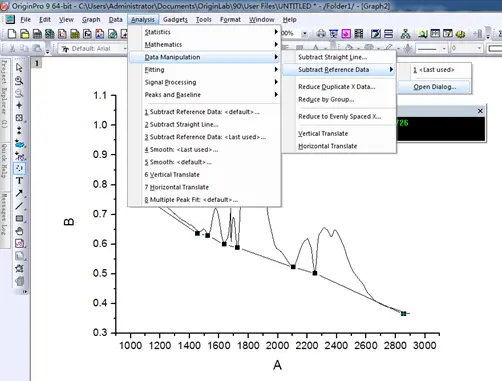The height and width of the screenshot is (381, 502).
Task: Click the Project Explorer tree icon
Action: tap(405, 33)
